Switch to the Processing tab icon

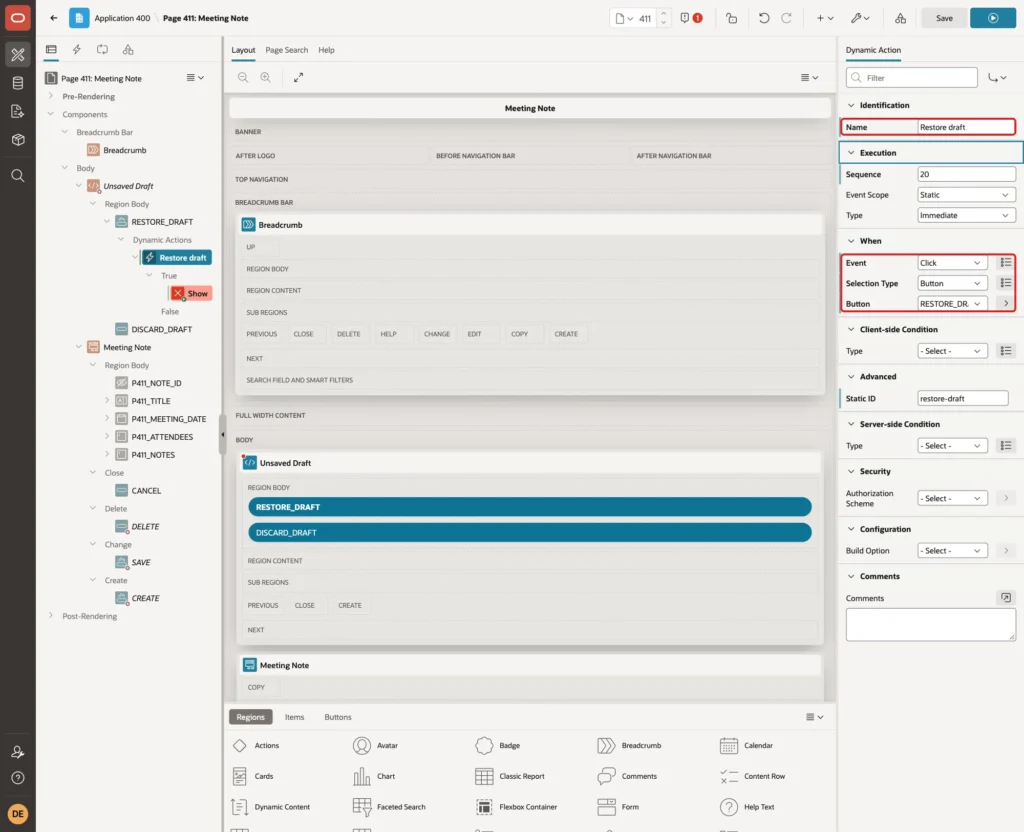102,50
